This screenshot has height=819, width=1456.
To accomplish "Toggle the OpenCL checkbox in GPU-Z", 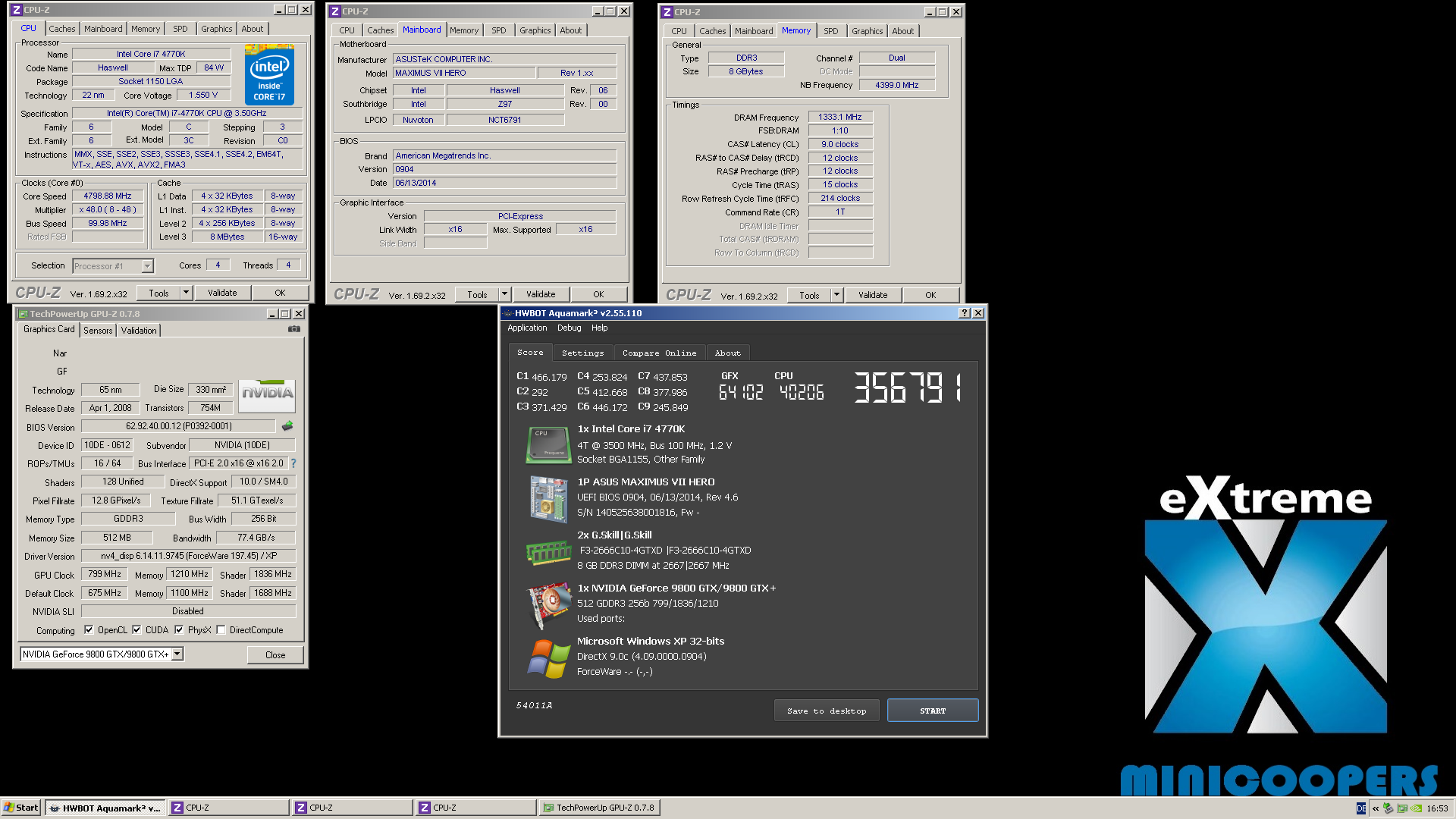I will tap(89, 629).
